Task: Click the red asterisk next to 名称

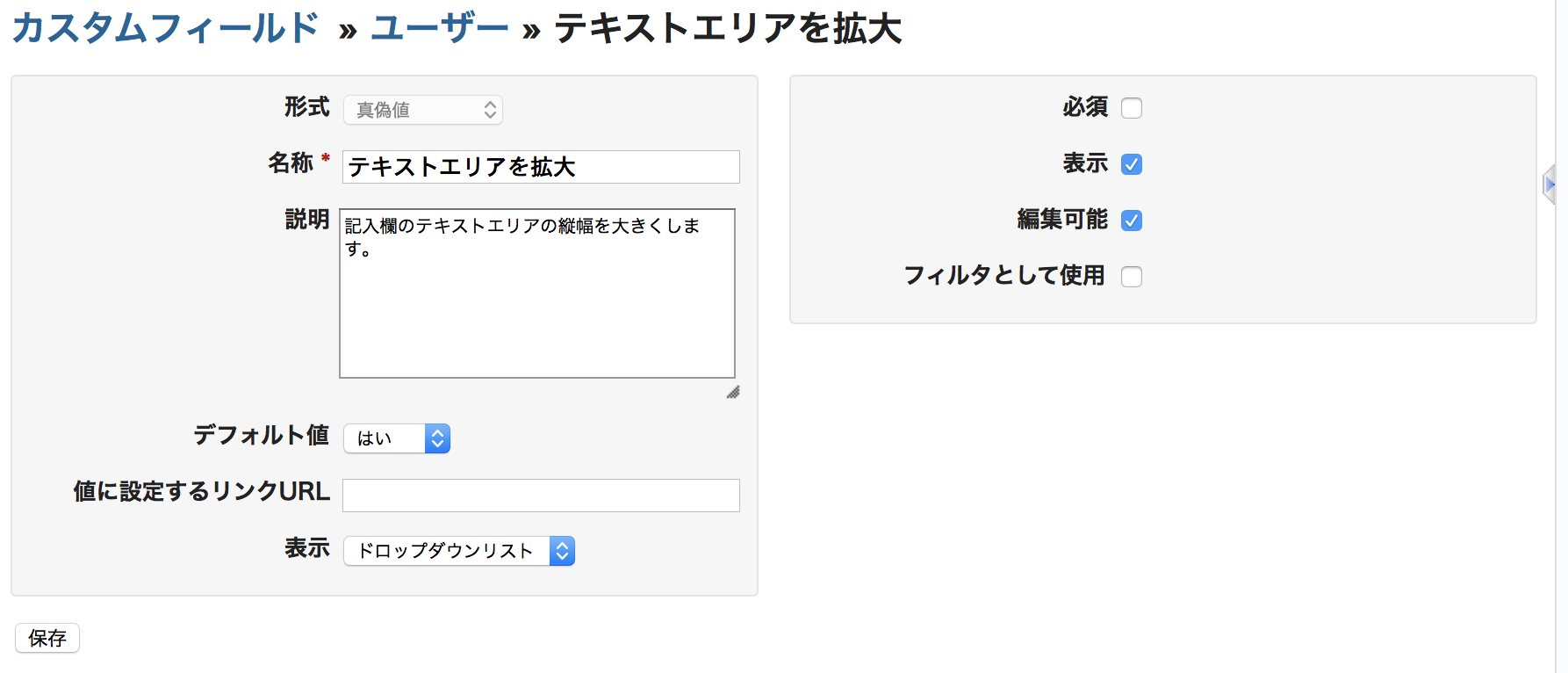Action: (x=324, y=158)
